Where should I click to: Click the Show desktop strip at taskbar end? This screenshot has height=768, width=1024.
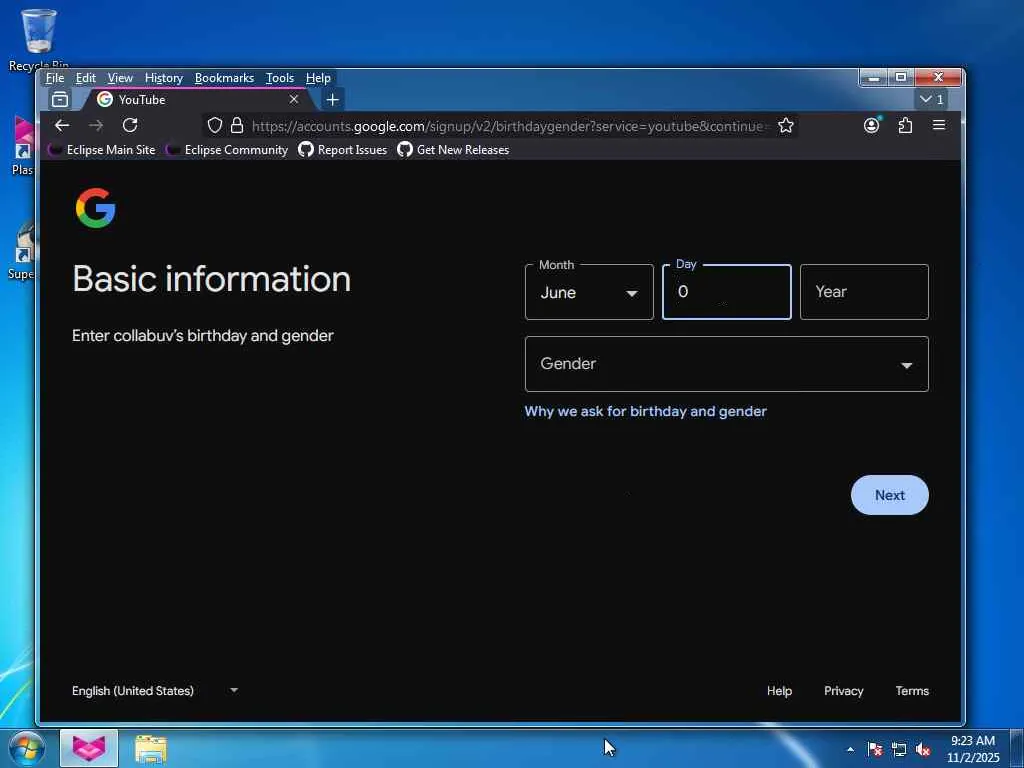point(1017,749)
